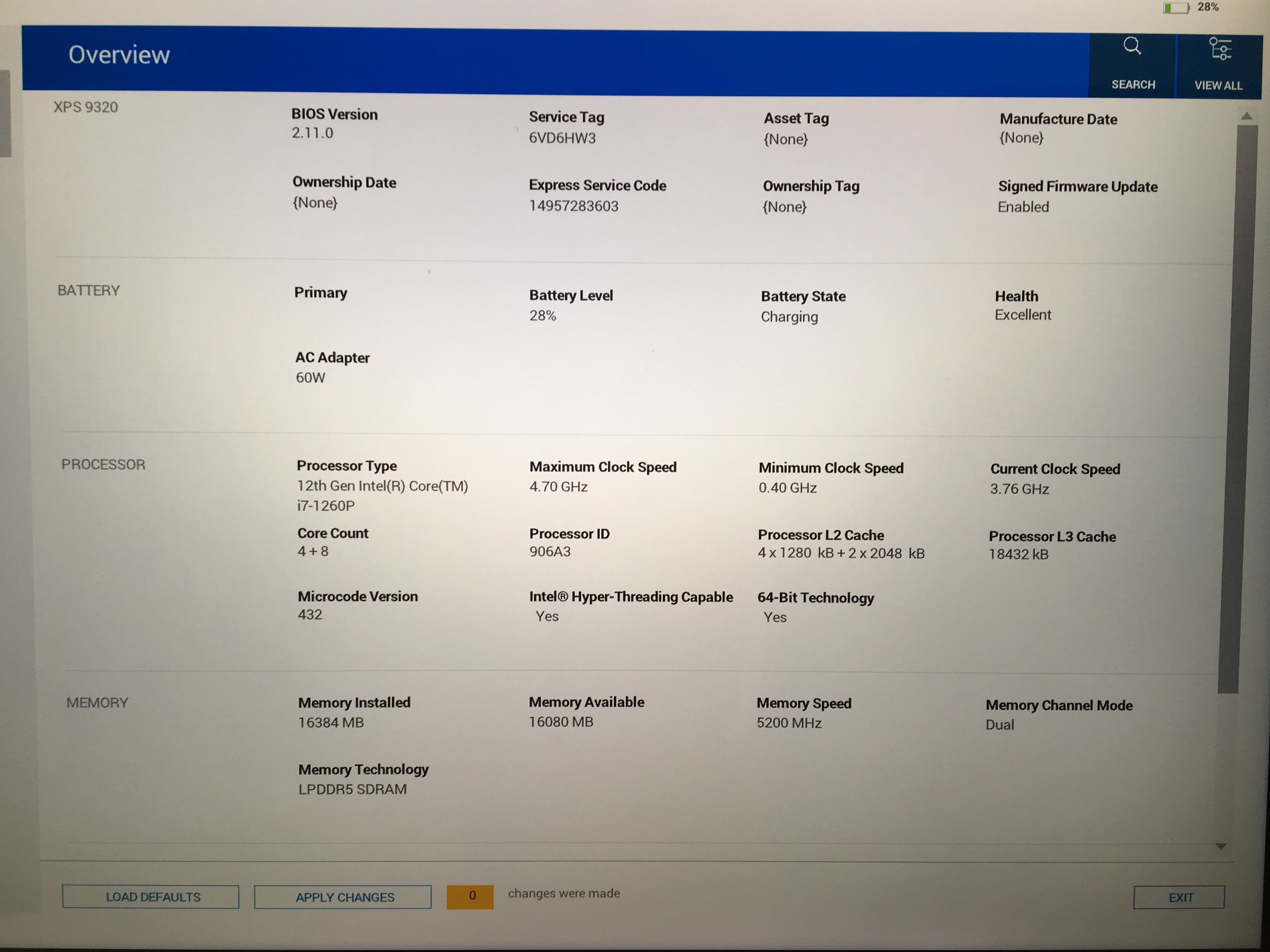Click the vertical scrollbar thumb

[x=1237, y=409]
